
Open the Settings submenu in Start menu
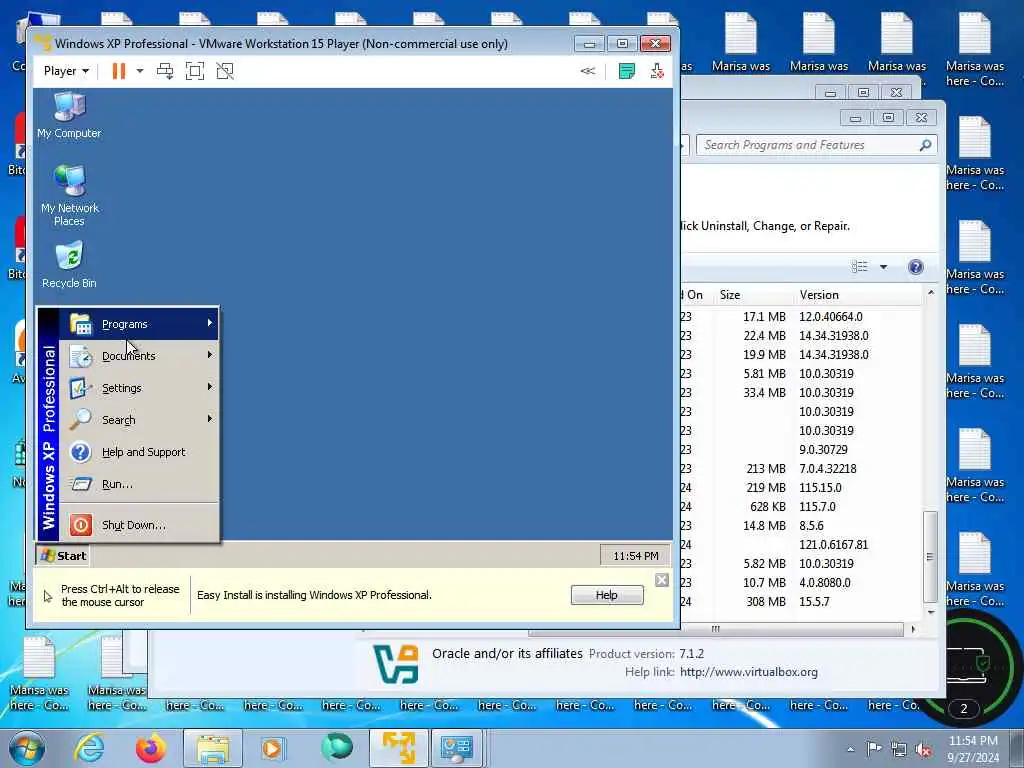tap(139, 388)
